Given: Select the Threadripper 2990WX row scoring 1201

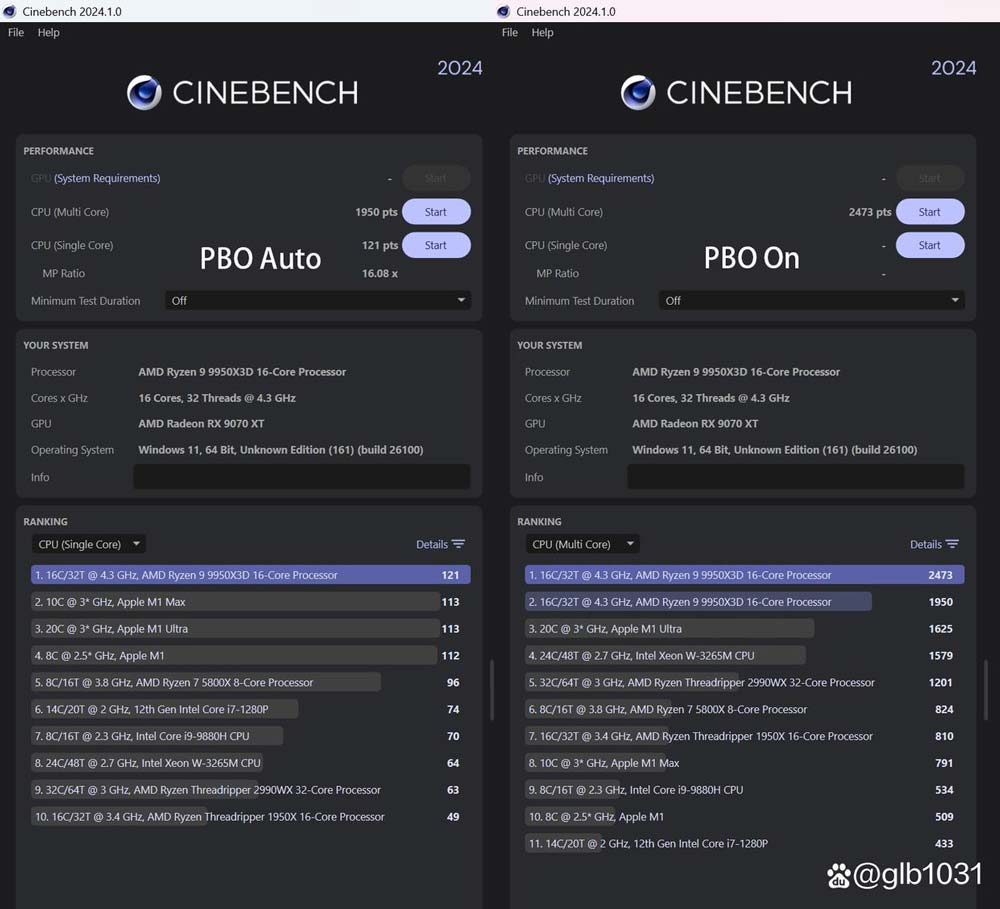Looking at the screenshot, I should [x=744, y=682].
